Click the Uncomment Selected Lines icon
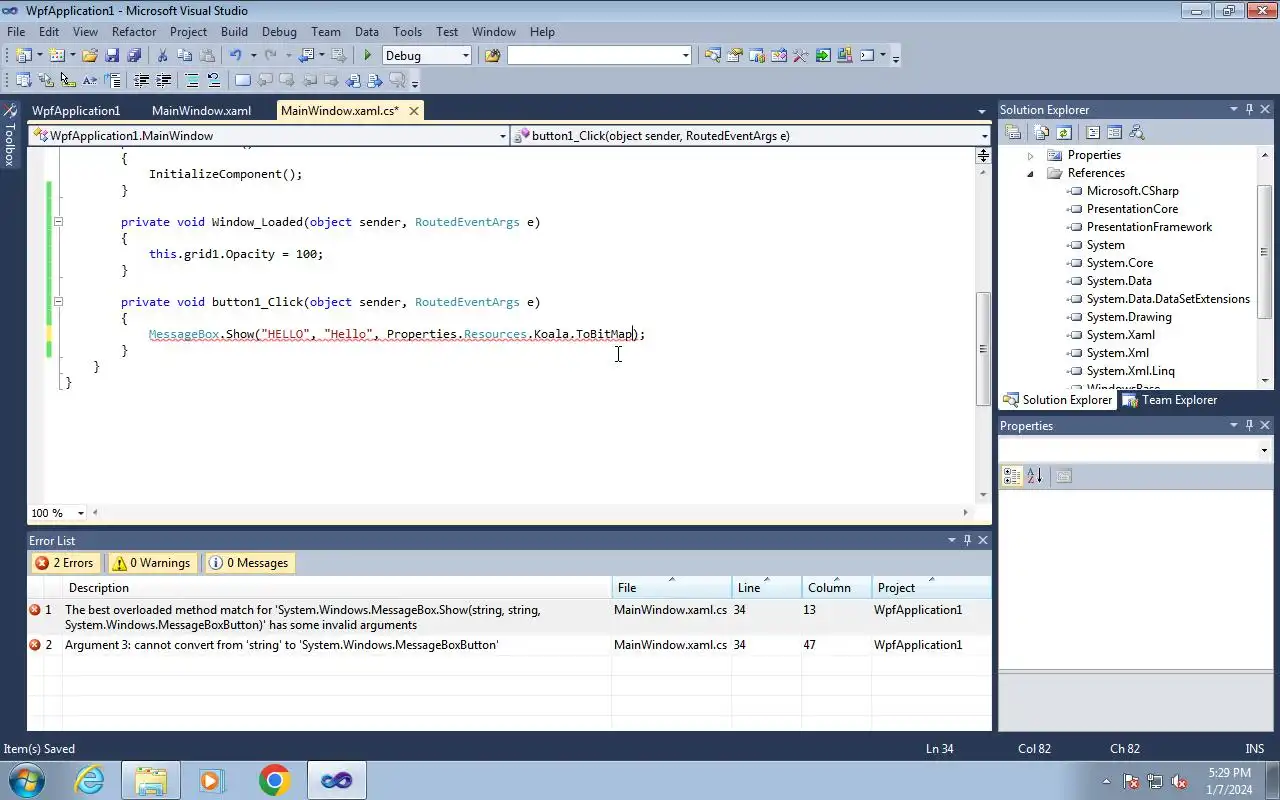This screenshot has height=800, width=1280. pyautogui.click(x=214, y=81)
